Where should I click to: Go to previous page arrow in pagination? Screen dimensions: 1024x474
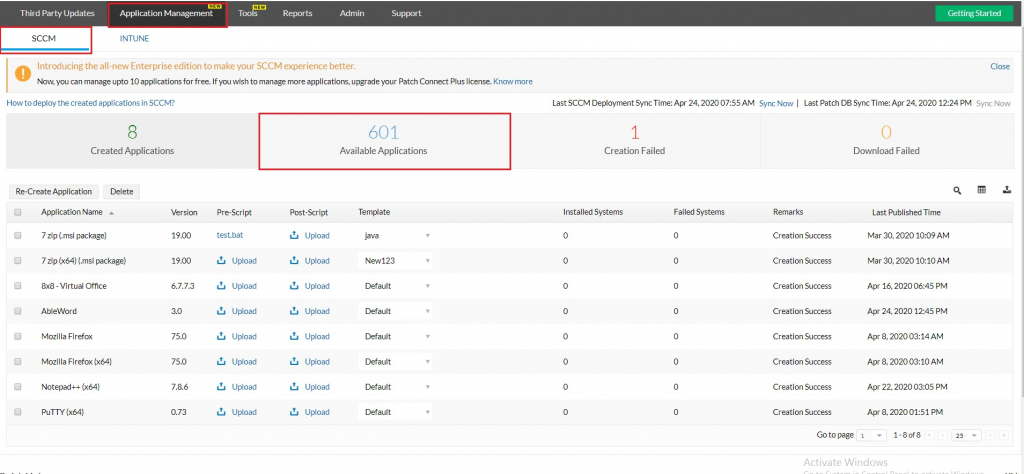point(941,435)
